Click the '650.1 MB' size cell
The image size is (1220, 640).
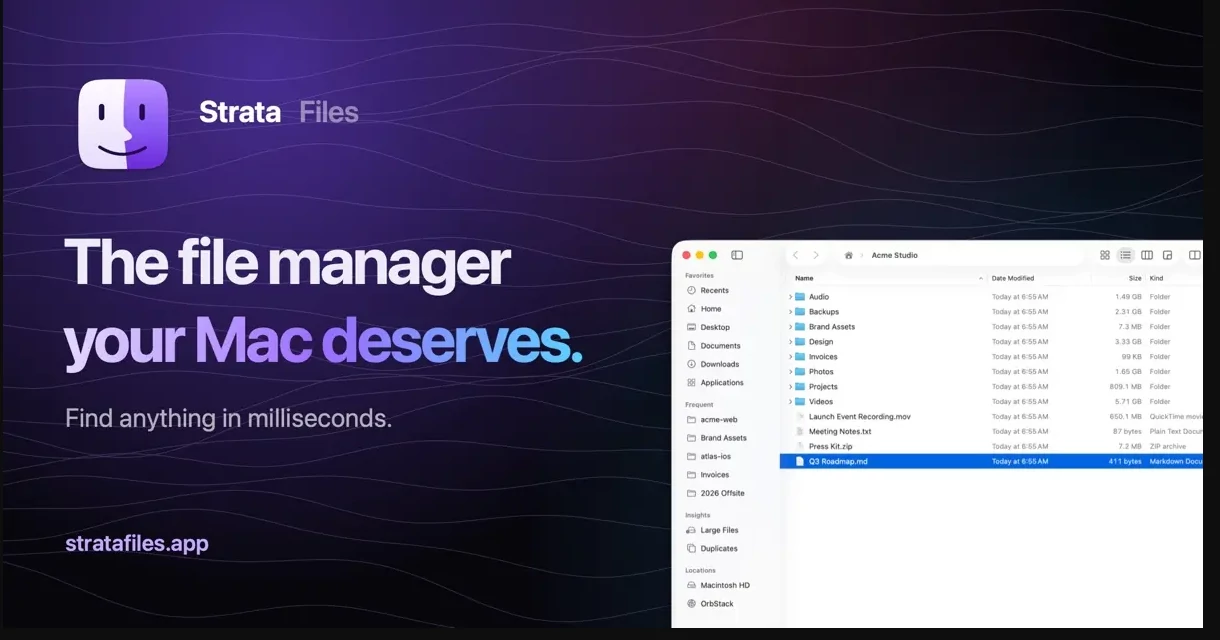(x=1126, y=417)
